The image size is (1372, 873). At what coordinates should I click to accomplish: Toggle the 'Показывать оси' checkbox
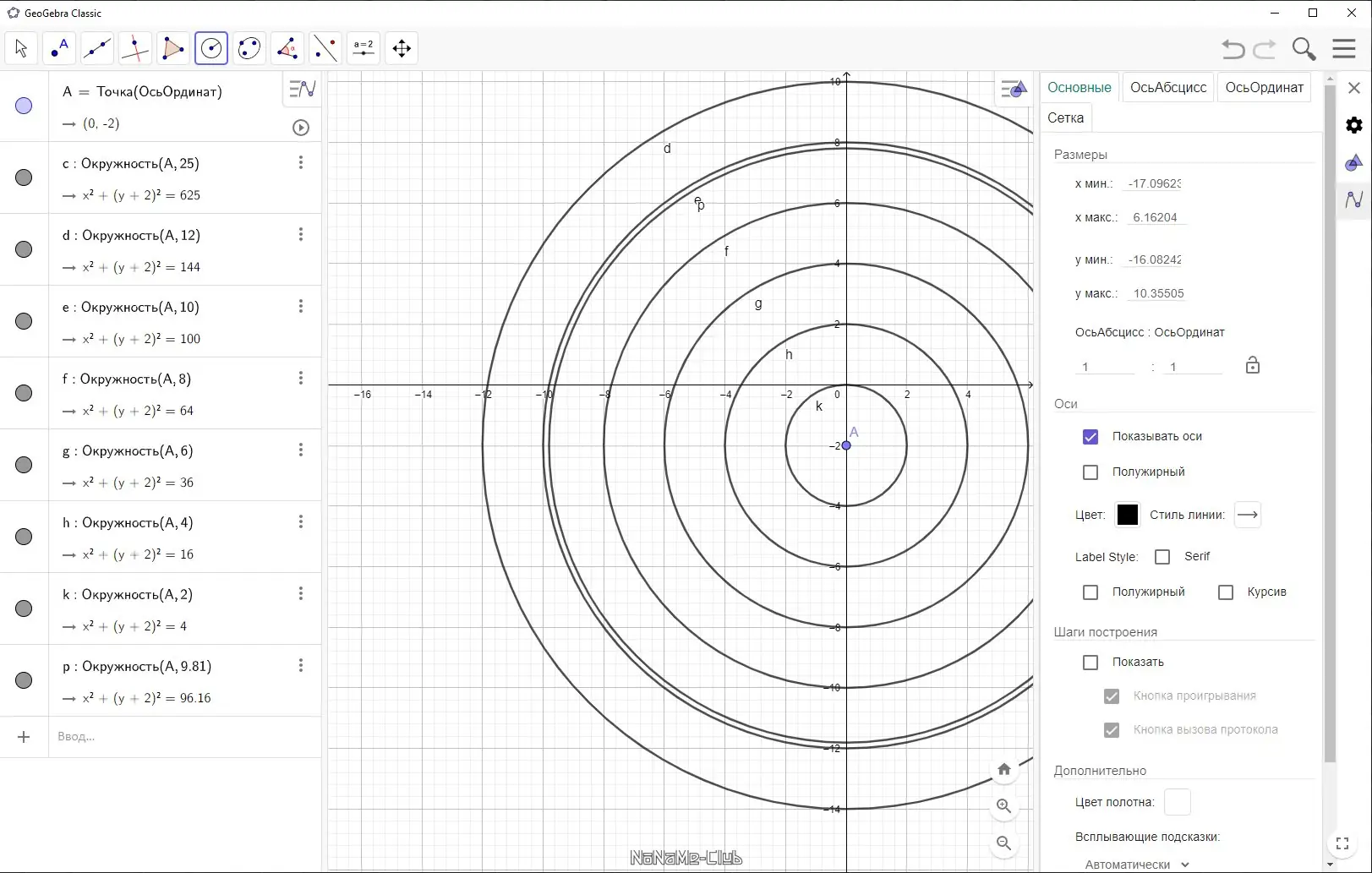pos(1090,437)
